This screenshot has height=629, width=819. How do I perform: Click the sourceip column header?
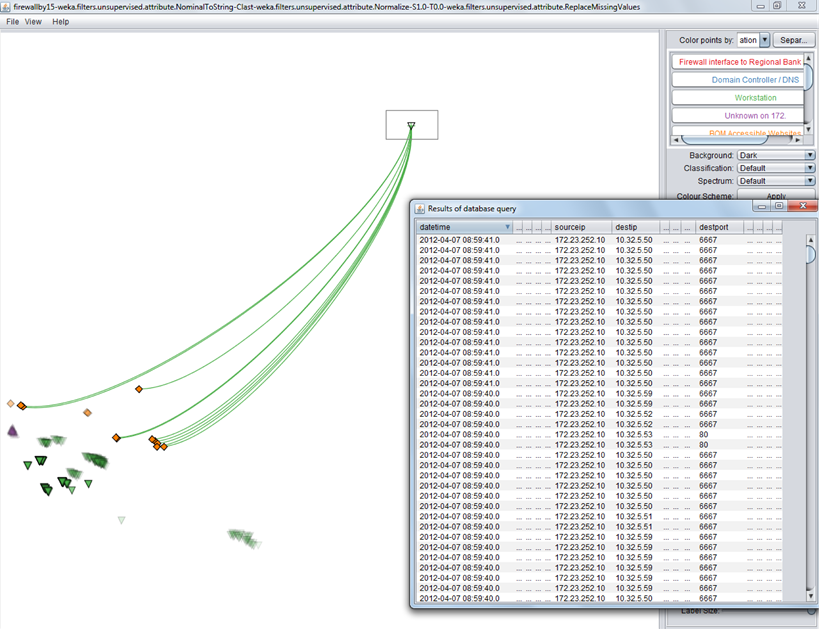581,227
